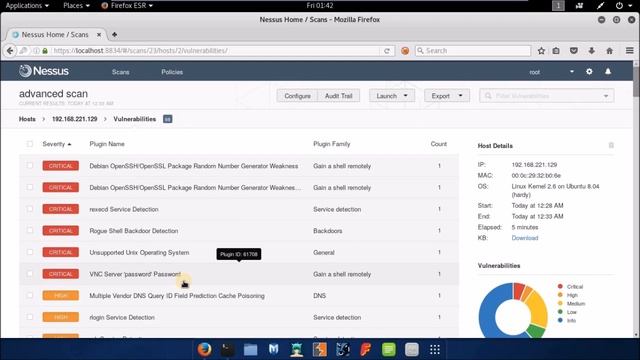Open the Places menu
The width and height of the screenshot is (640, 360).
tap(76, 6)
